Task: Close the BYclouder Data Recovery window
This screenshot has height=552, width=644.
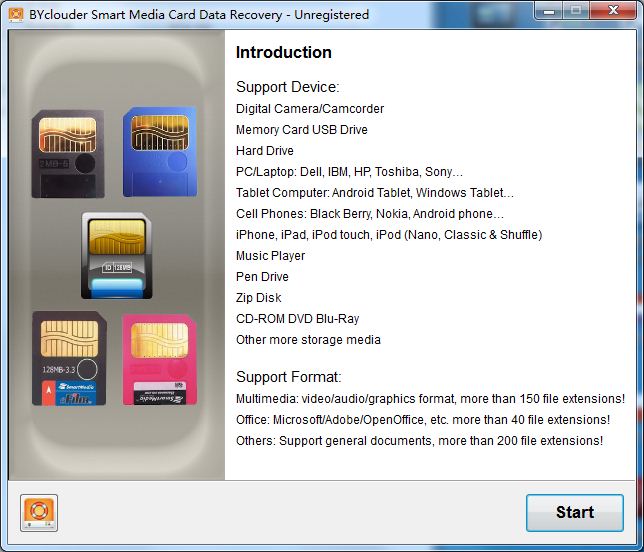Action: tap(613, 11)
